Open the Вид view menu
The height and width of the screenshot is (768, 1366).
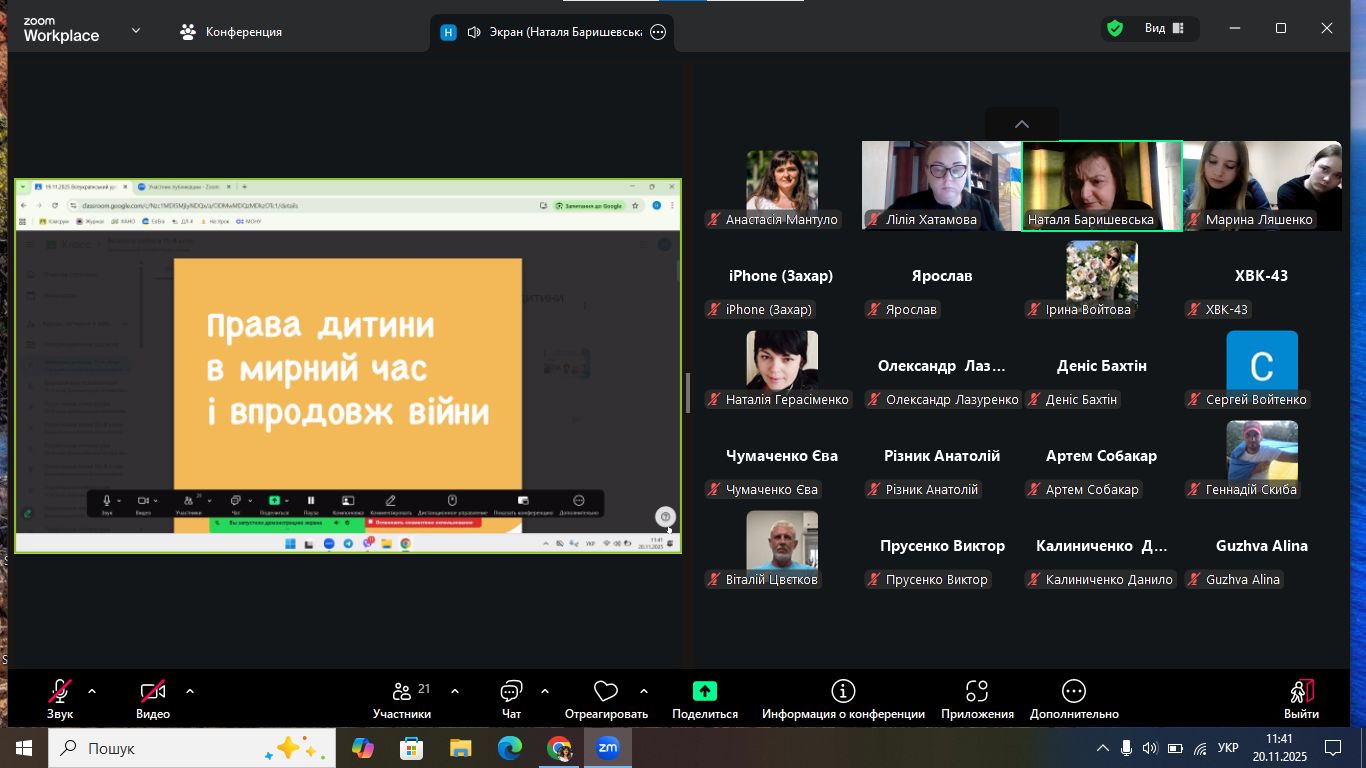point(1164,29)
